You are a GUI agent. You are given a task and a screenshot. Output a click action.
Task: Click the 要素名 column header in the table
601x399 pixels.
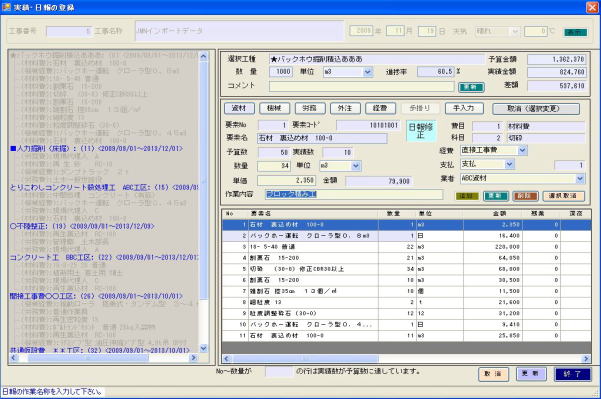click(313, 214)
